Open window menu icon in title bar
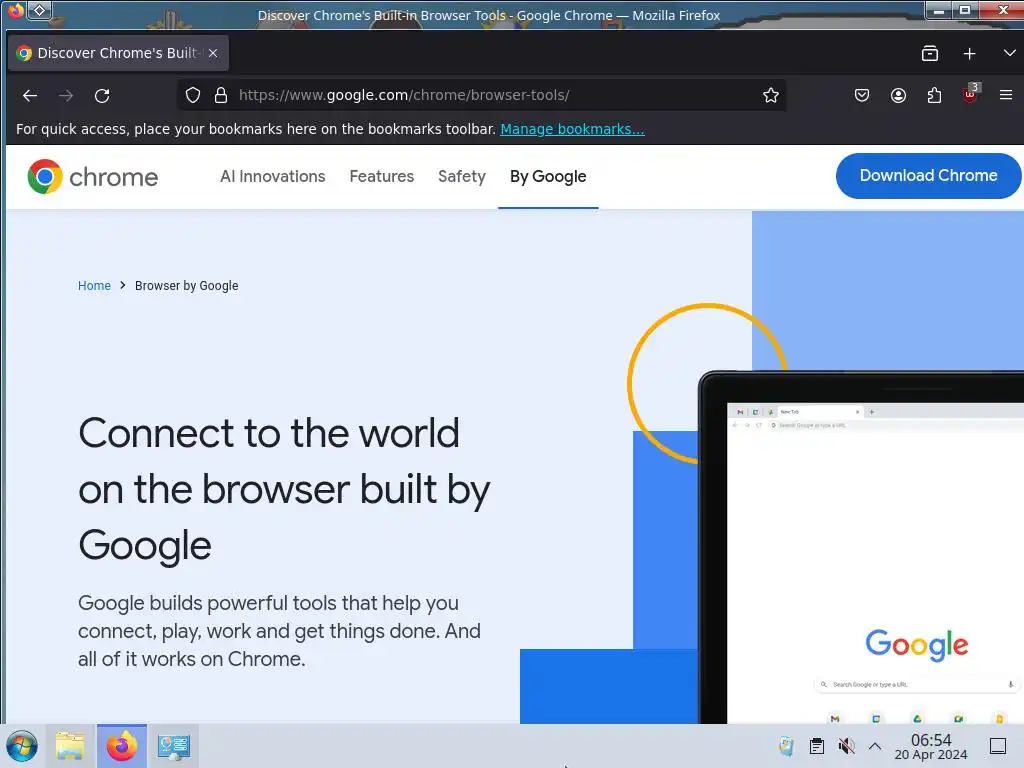Viewport: 1024px width, 768px height. pos(16,10)
